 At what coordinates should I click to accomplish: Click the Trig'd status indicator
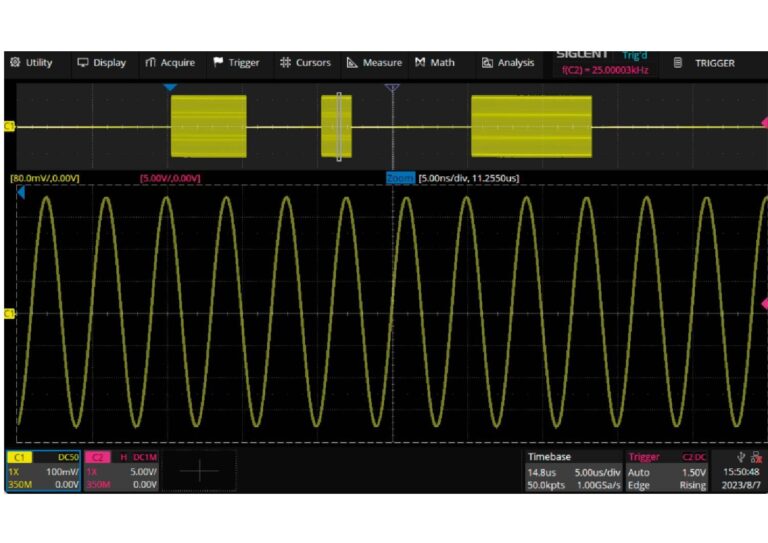635,55
